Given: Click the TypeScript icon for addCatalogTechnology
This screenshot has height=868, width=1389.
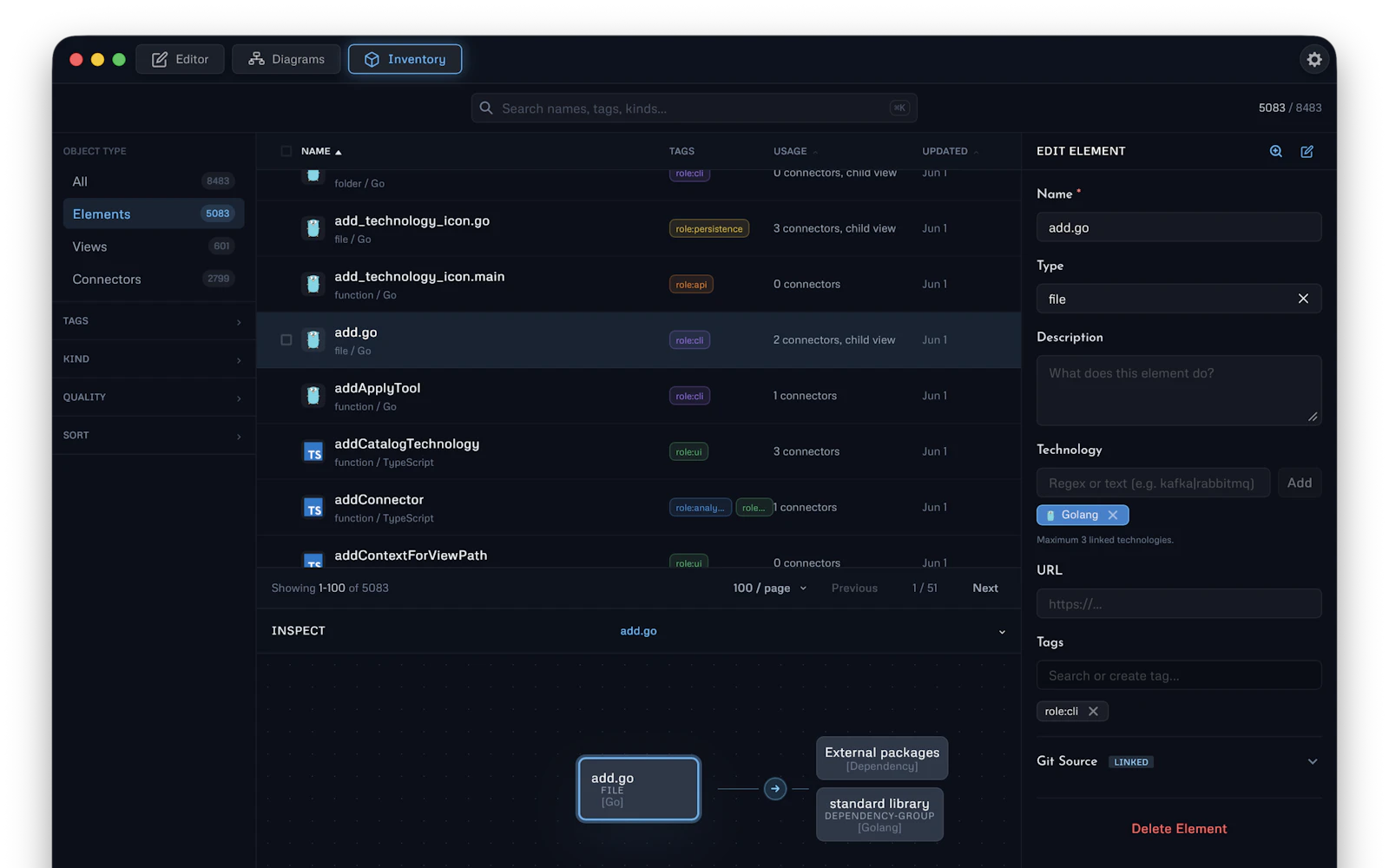Looking at the screenshot, I should tap(313, 451).
